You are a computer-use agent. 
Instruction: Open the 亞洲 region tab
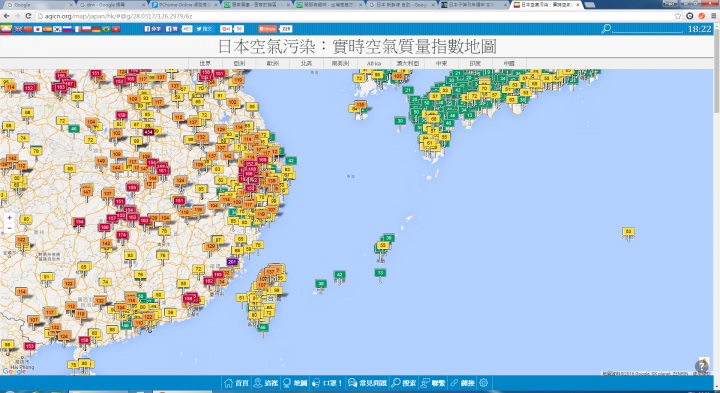click(x=239, y=63)
